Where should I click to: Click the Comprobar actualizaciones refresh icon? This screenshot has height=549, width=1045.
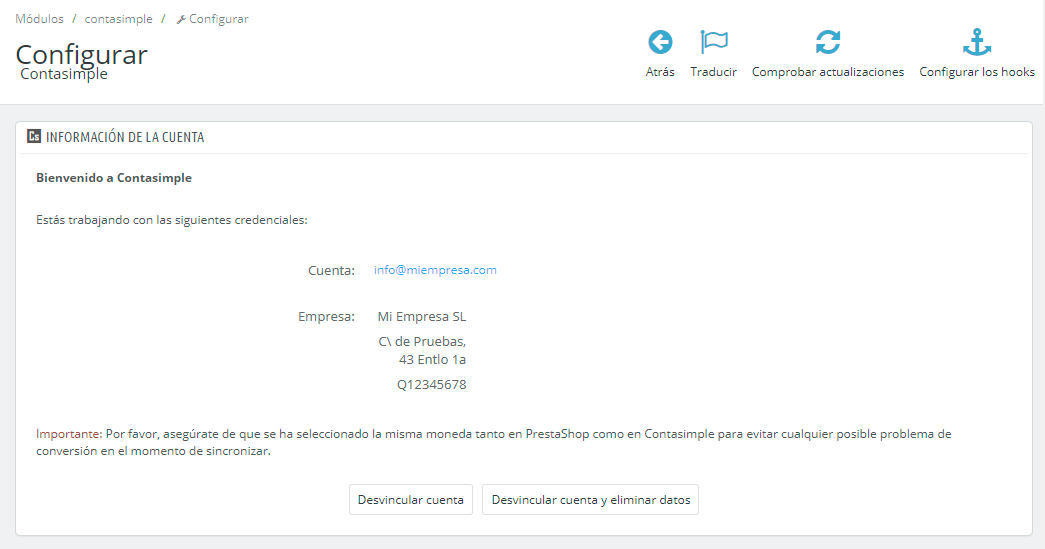pos(828,42)
